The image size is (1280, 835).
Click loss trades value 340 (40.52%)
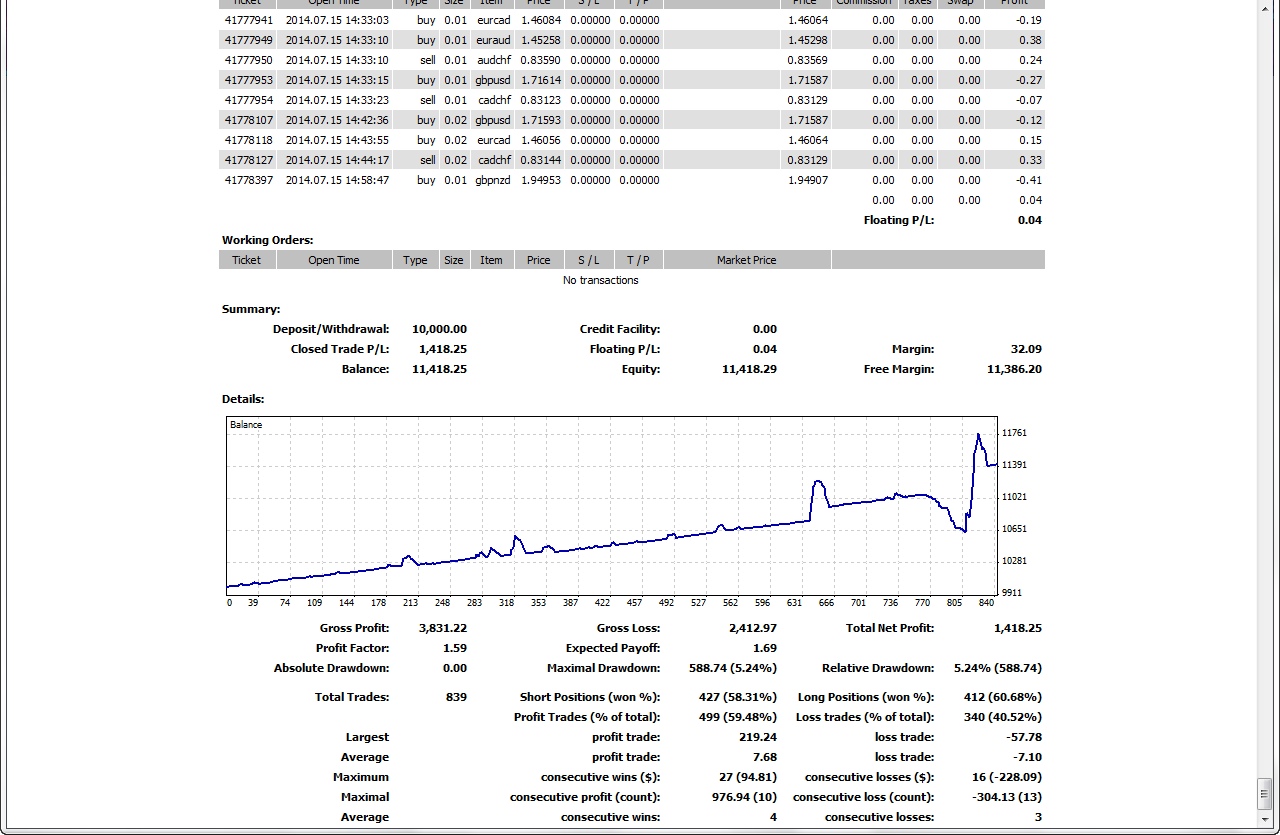1003,717
